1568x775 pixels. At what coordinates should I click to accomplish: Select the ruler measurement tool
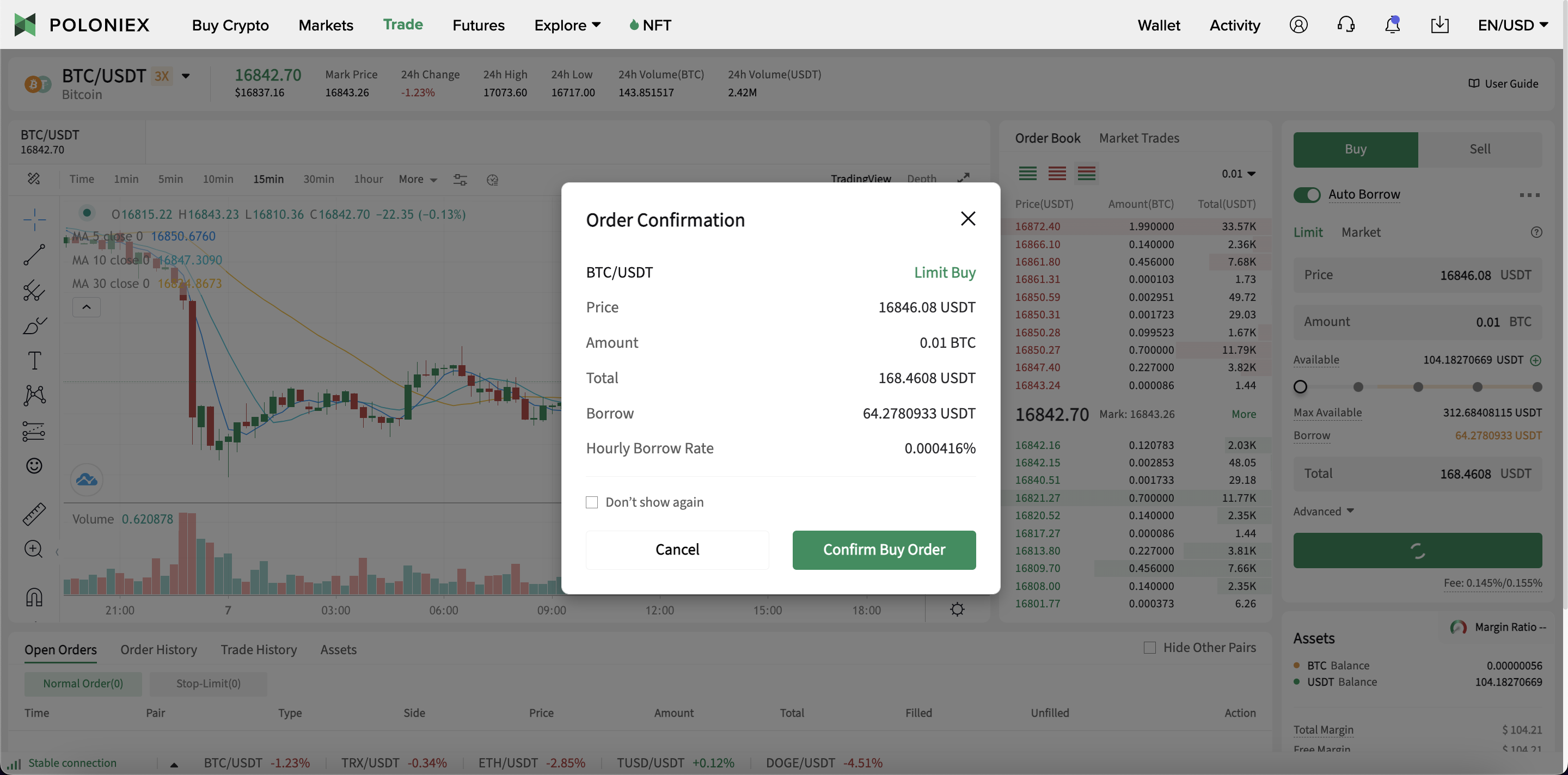35,514
